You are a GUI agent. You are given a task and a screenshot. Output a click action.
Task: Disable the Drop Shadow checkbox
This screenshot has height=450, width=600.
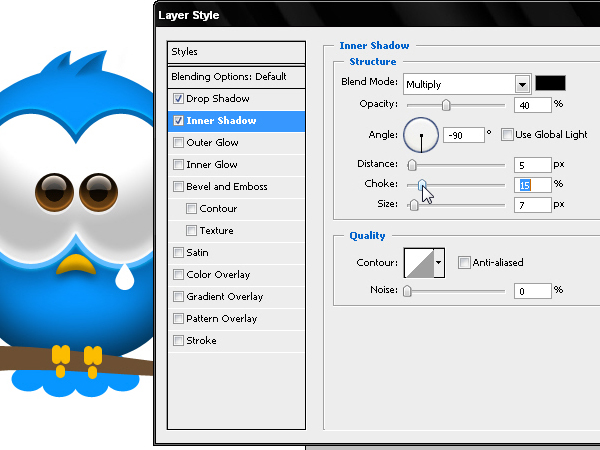tap(178, 99)
